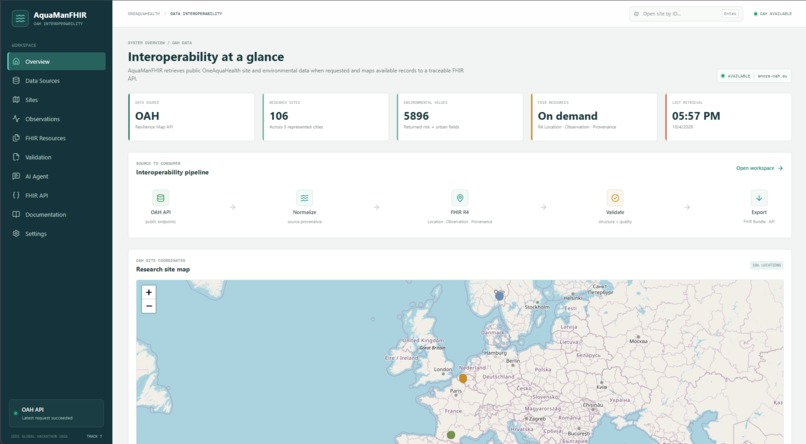The height and width of the screenshot is (444, 806).
Task: Select the AI Agent menu label
Action: pos(36,176)
